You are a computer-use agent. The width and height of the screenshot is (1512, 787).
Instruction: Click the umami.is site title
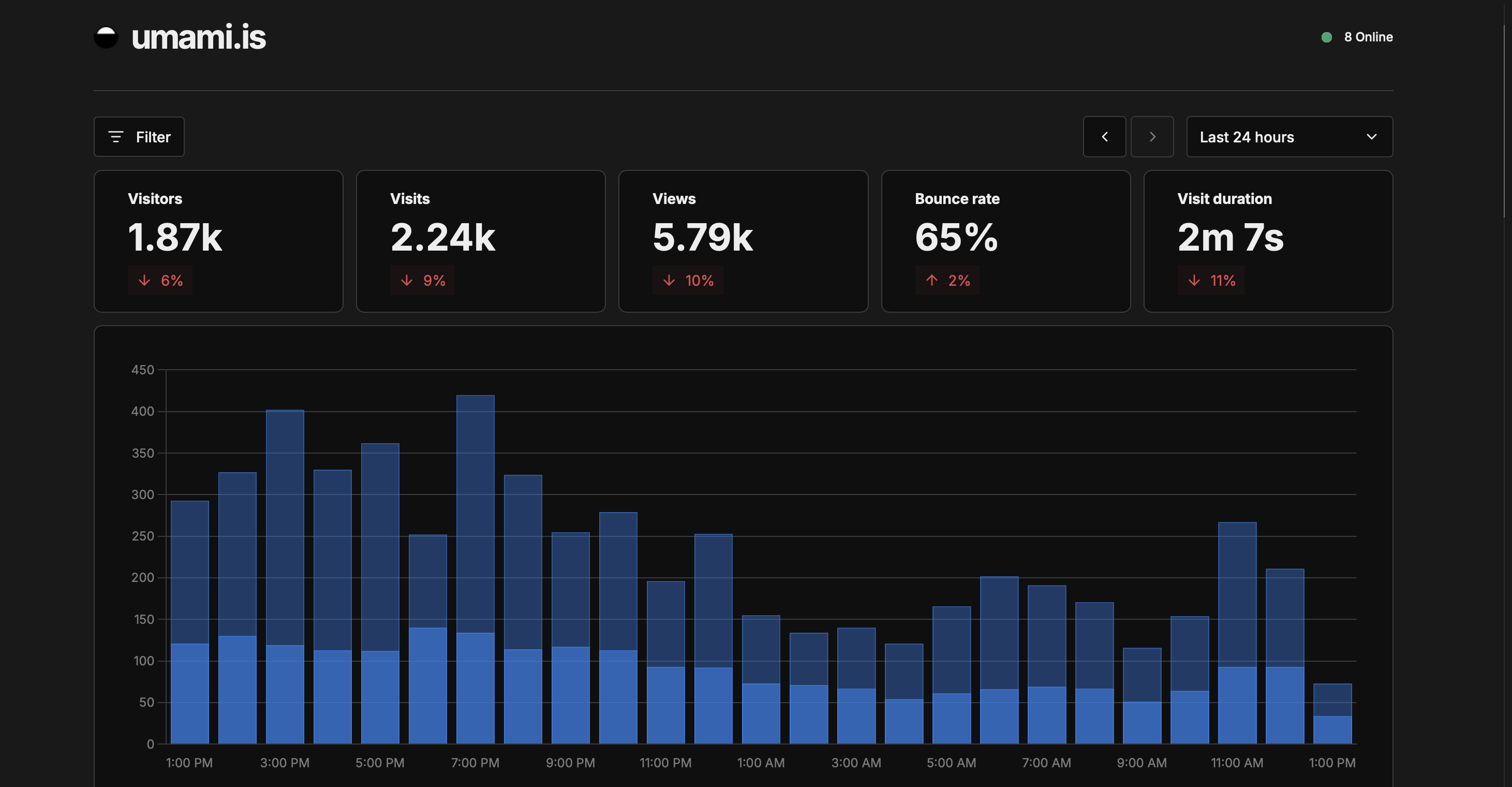click(x=198, y=38)
